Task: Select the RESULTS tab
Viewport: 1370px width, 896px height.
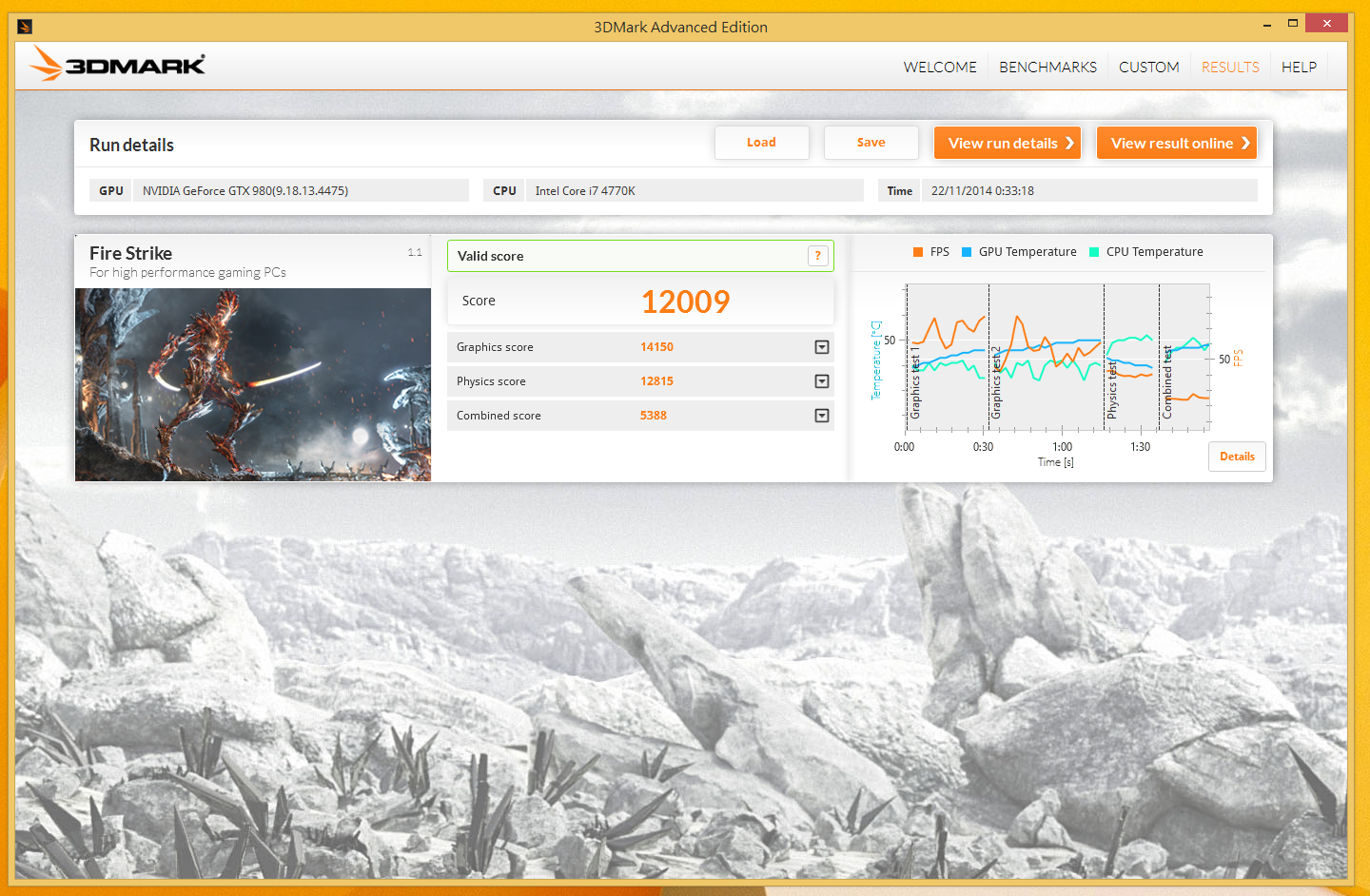Action: (1230, 68)
